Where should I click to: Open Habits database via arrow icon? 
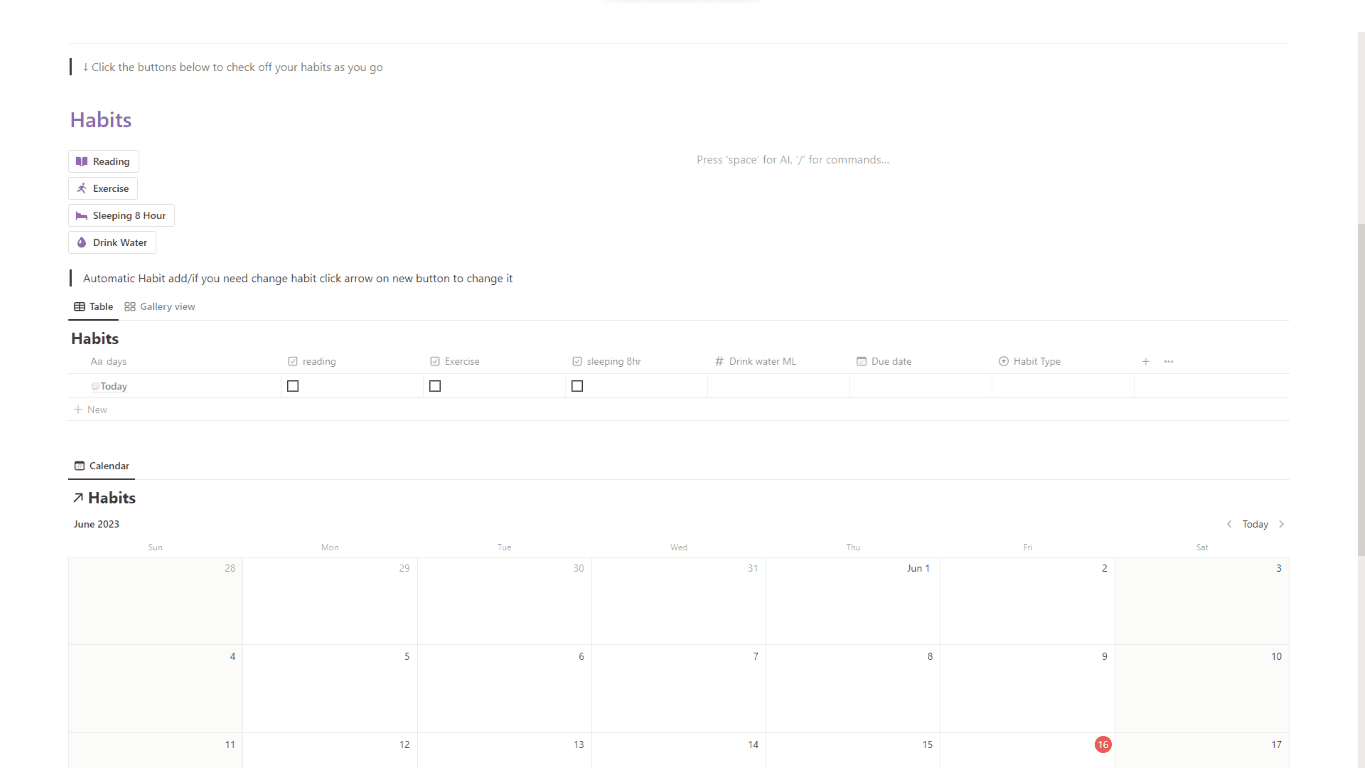pos(78,498)
